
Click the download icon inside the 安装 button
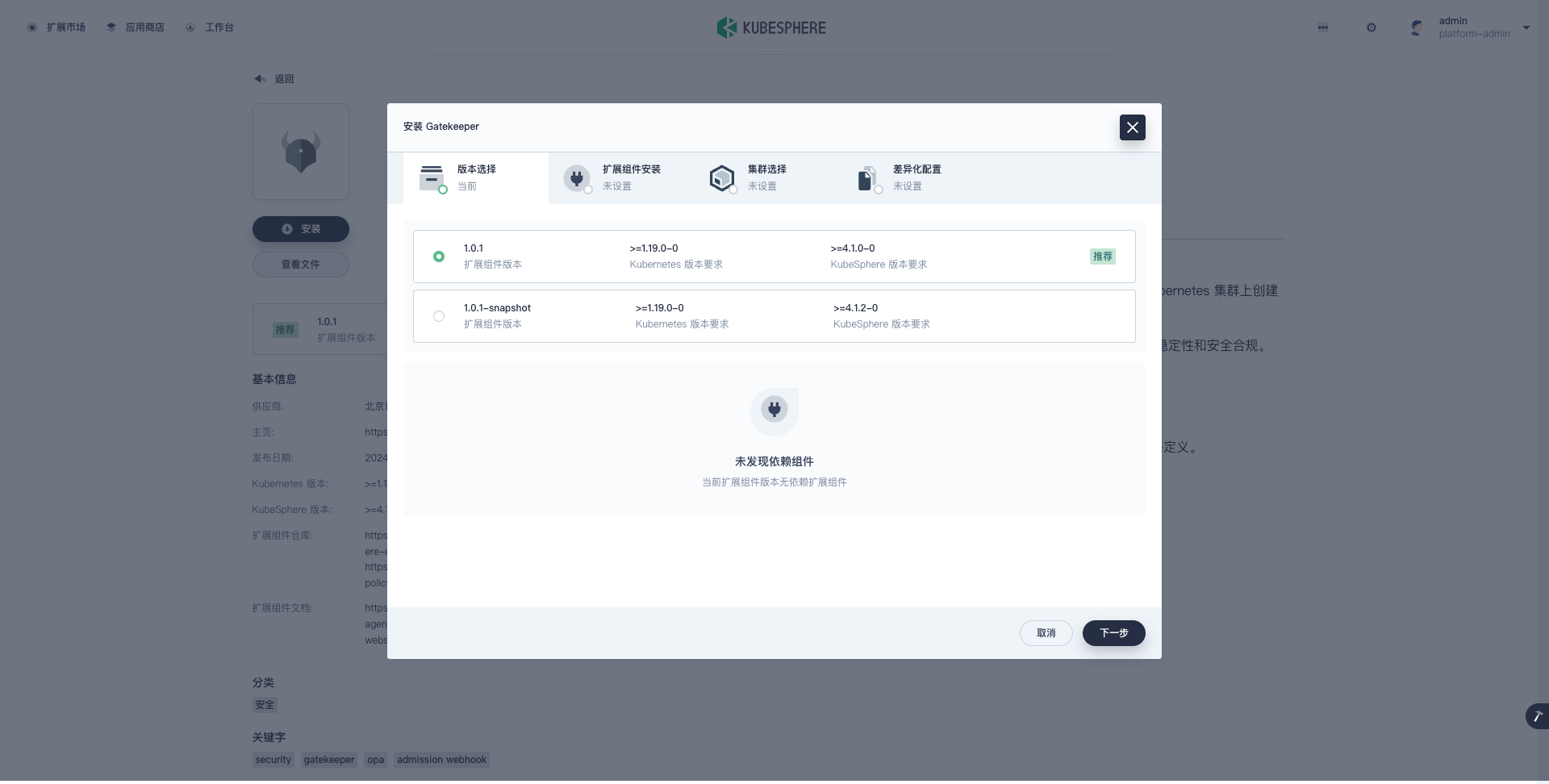[287, 229]
